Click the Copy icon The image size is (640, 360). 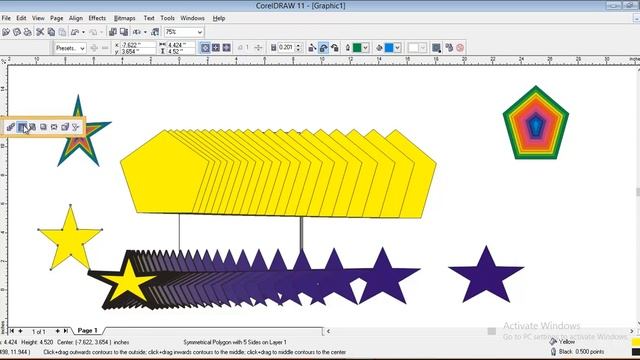(x=51, y=32)
